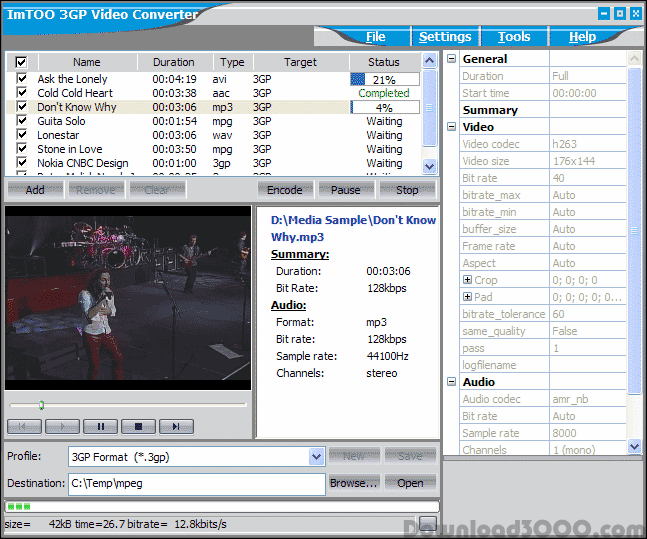This screenshot has width=647, height=539.
Task: Click the preview seek slider handle
Action: tap(41, 405)
